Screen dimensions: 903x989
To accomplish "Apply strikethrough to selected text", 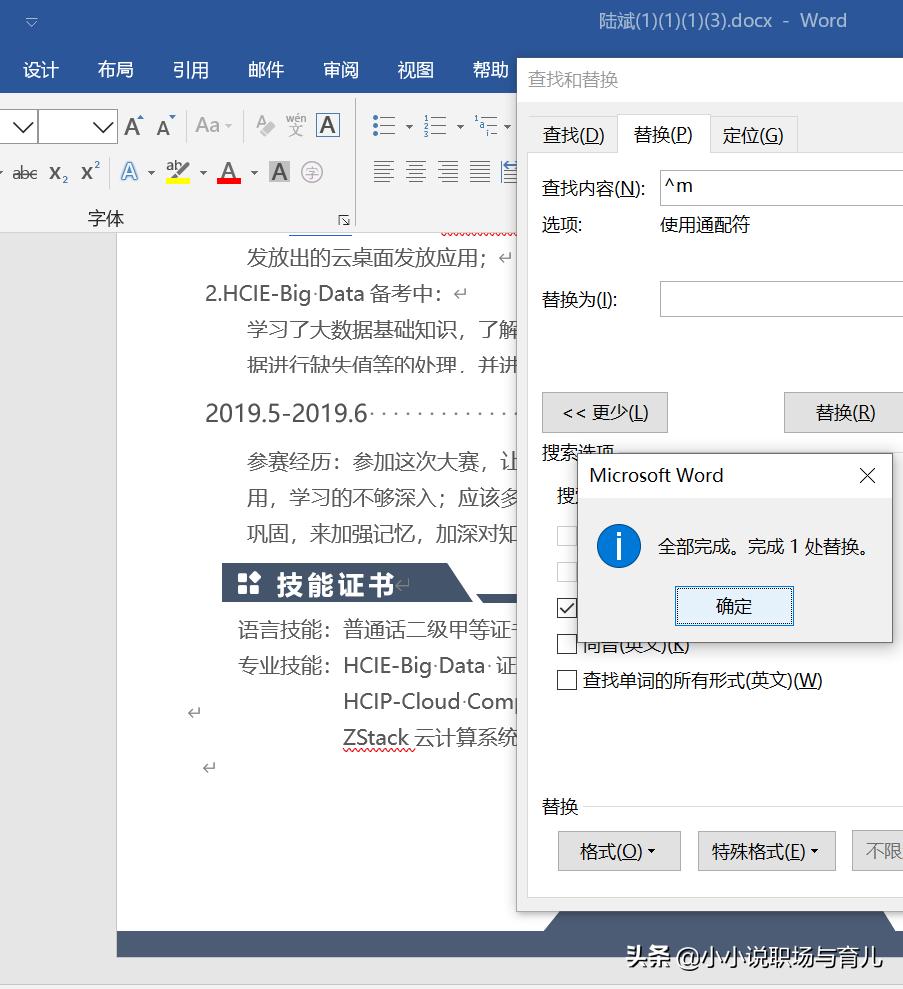I will click(24, 172).
